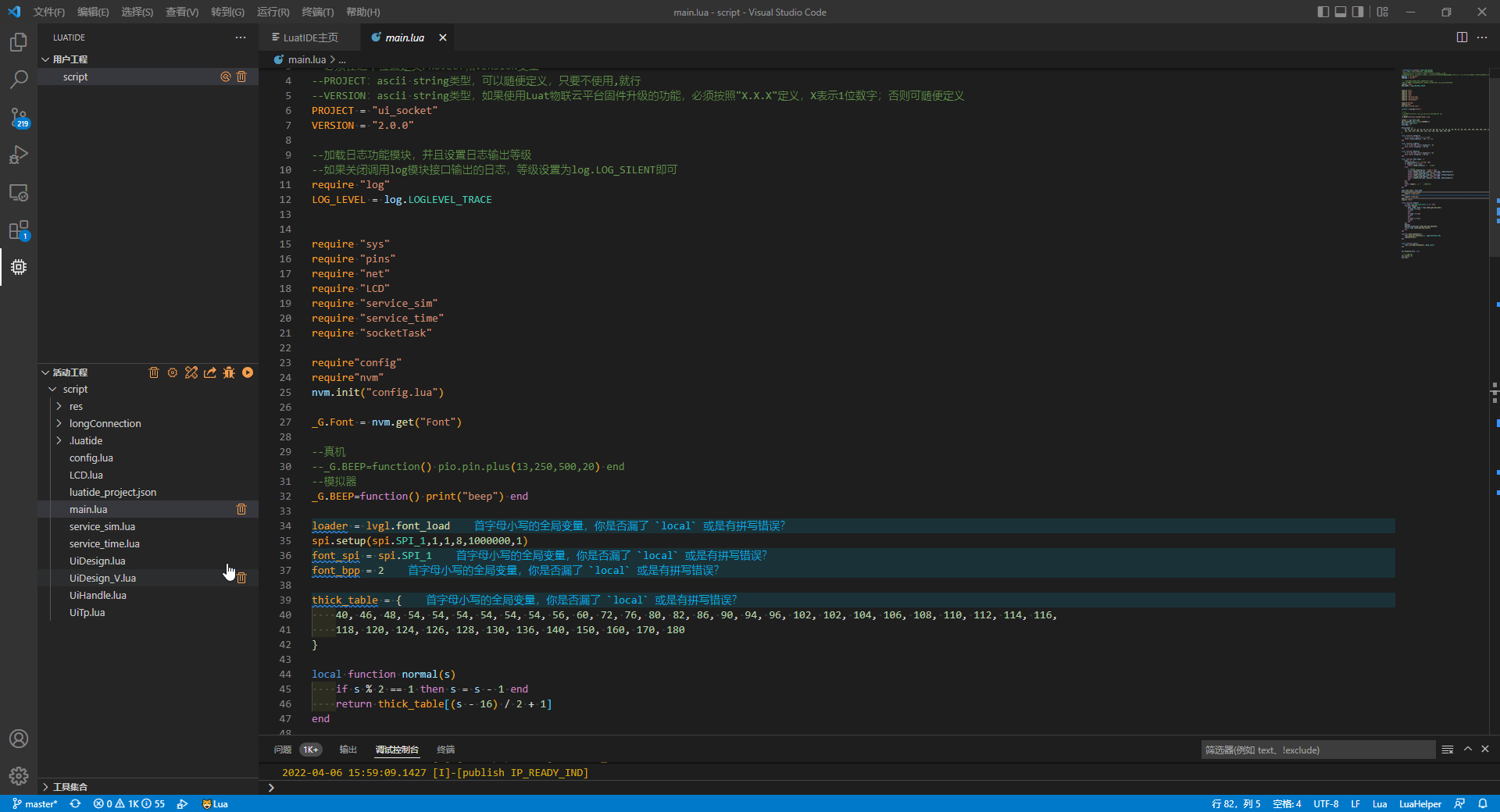Click LuaHelper in status bar
Screen dimensions: 1500x812
click(x=1420, y=803)
